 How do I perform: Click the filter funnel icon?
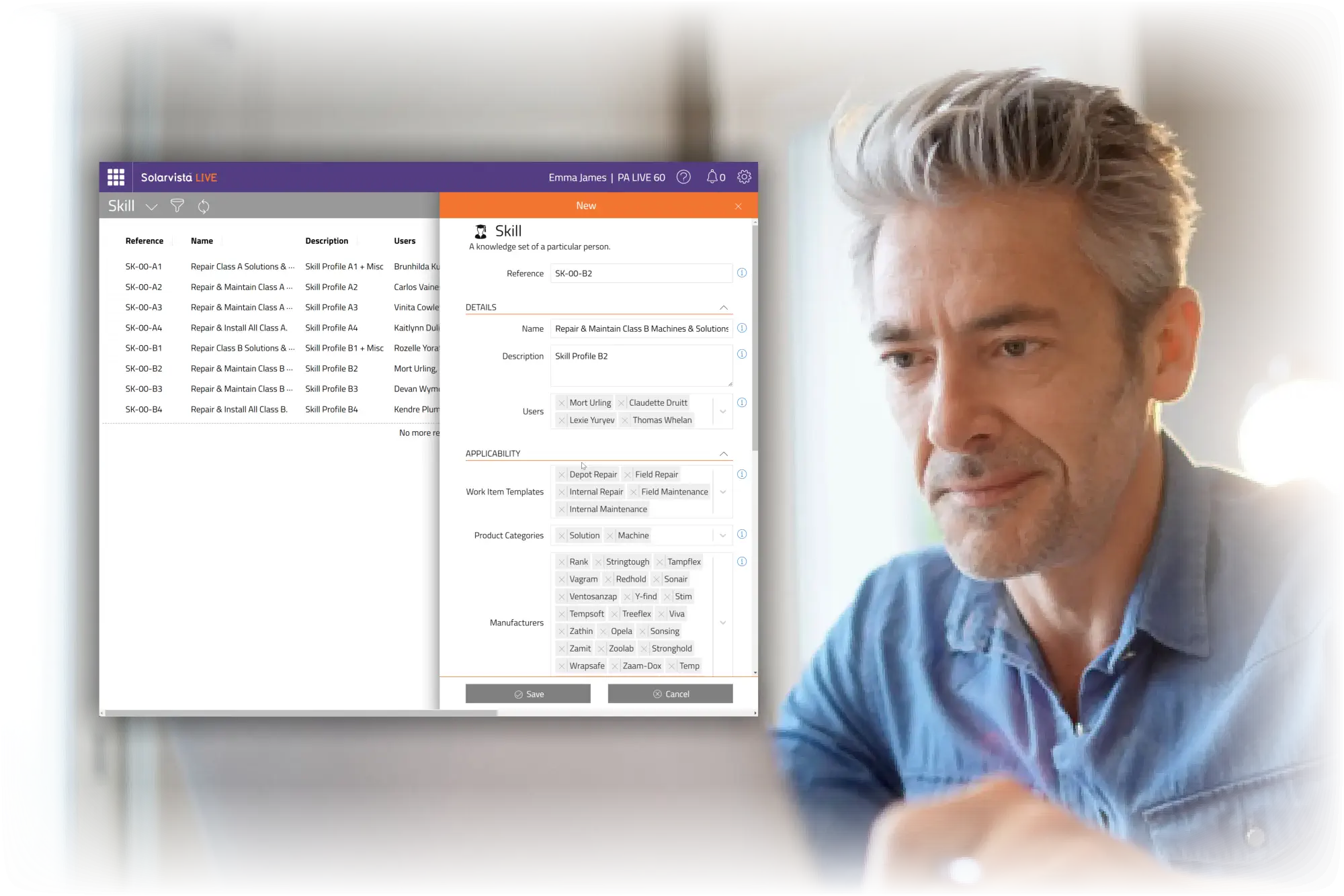click(x=177, y=206)
